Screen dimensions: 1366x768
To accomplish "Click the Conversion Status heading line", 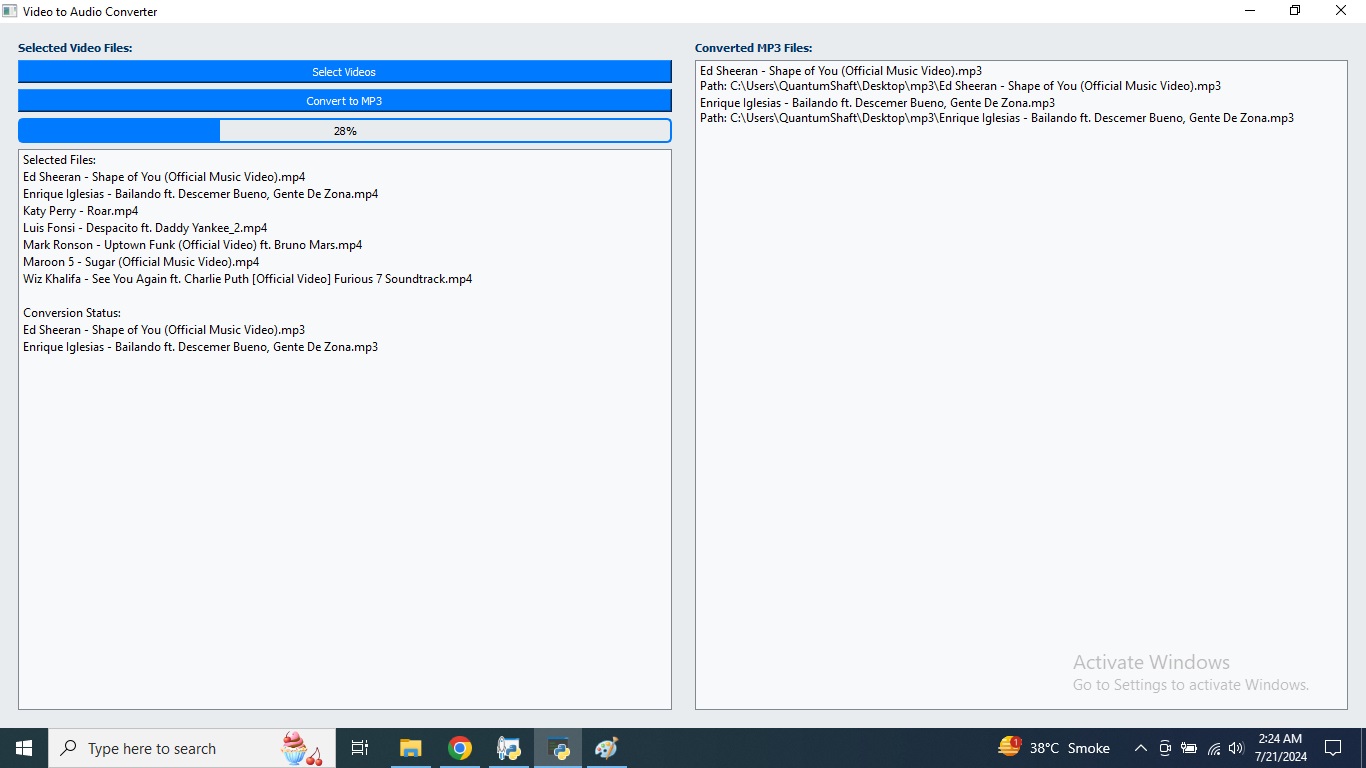I will coord(72,313).
